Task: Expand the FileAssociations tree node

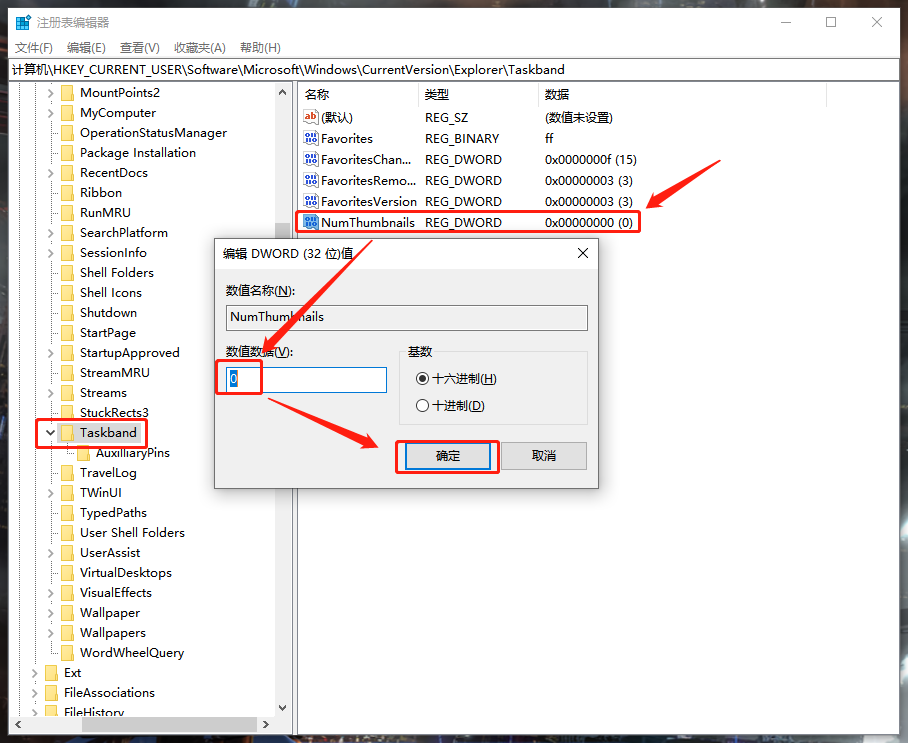Action: tap(35, 692)
